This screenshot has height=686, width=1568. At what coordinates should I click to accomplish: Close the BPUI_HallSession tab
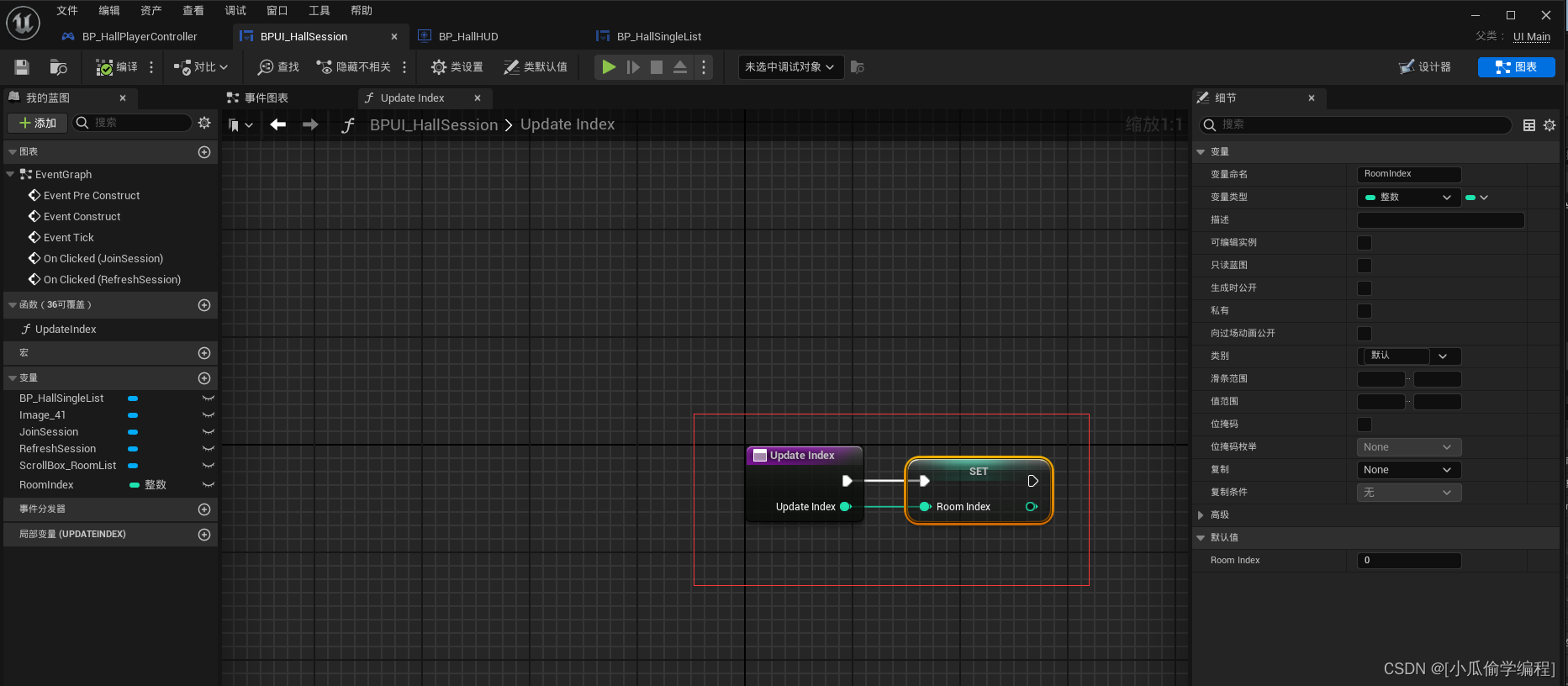[x=394, y=37]
